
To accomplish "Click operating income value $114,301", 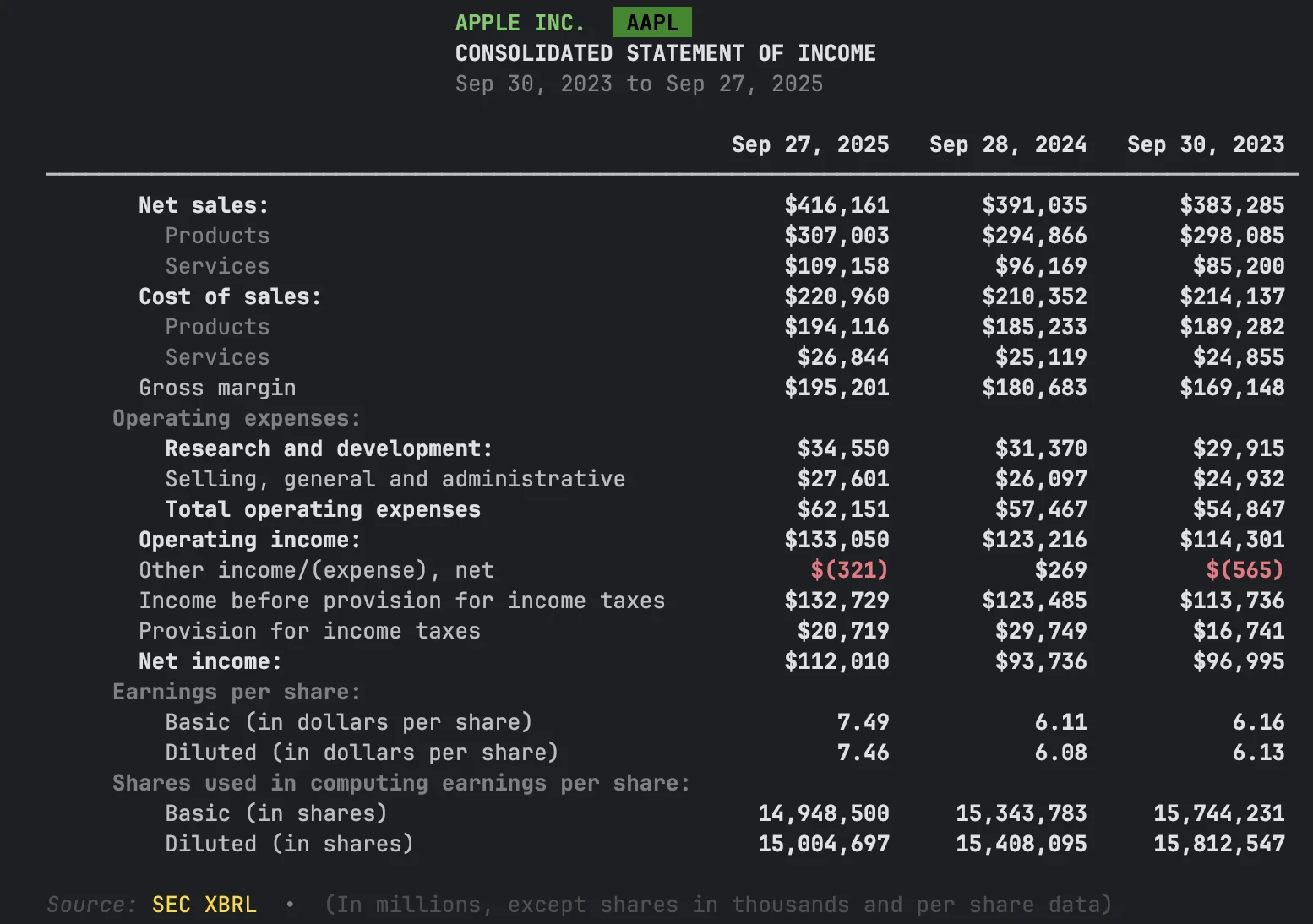I will click(1232, 540).
